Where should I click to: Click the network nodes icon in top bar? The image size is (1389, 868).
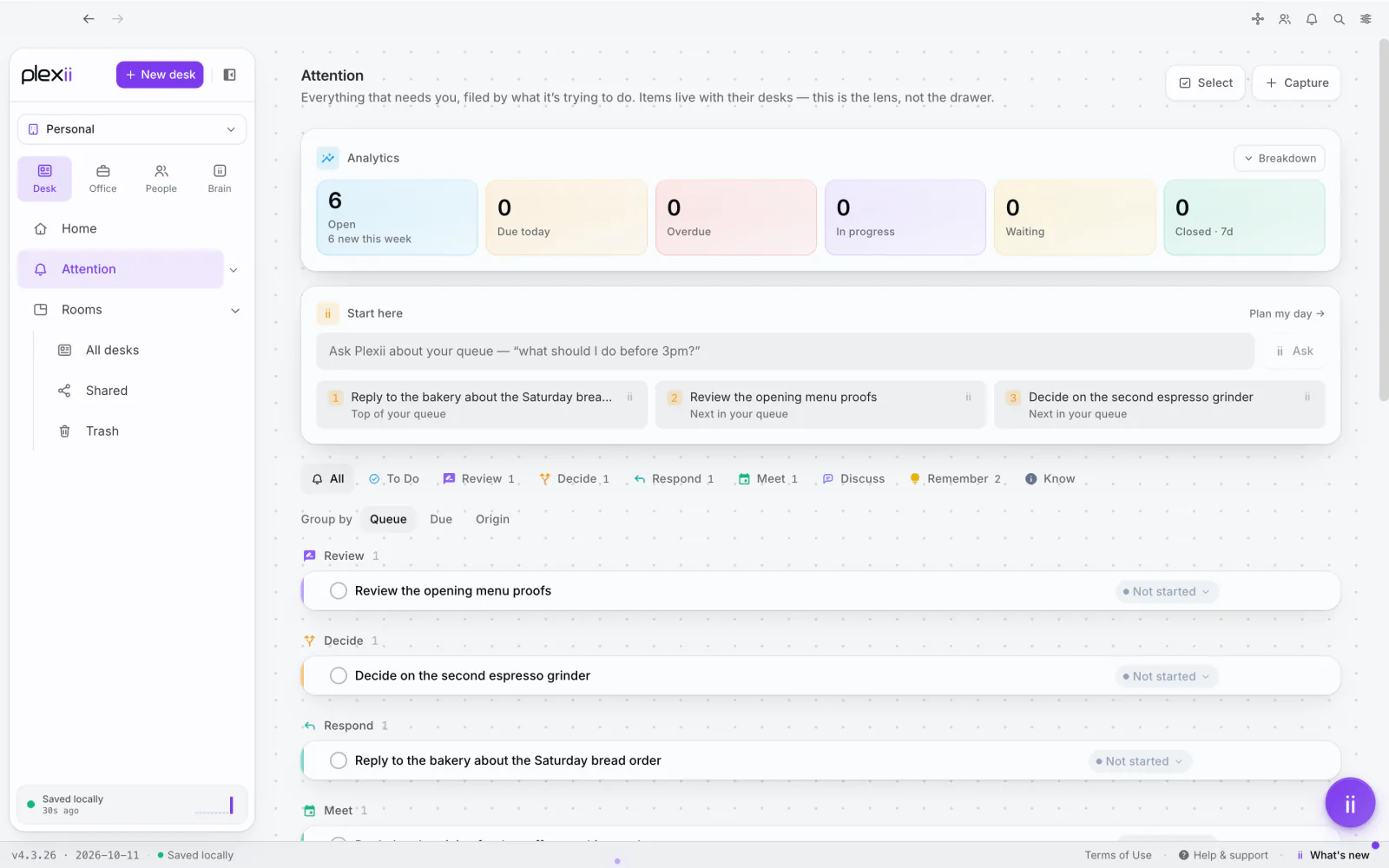pos(1257,19)
